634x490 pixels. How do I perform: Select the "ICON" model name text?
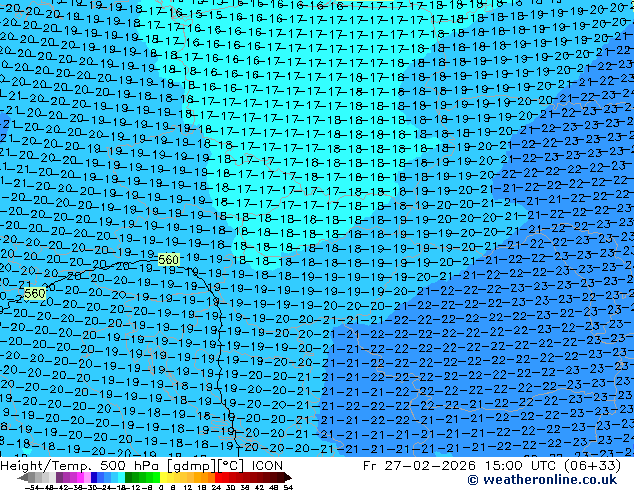pos(267,466)
